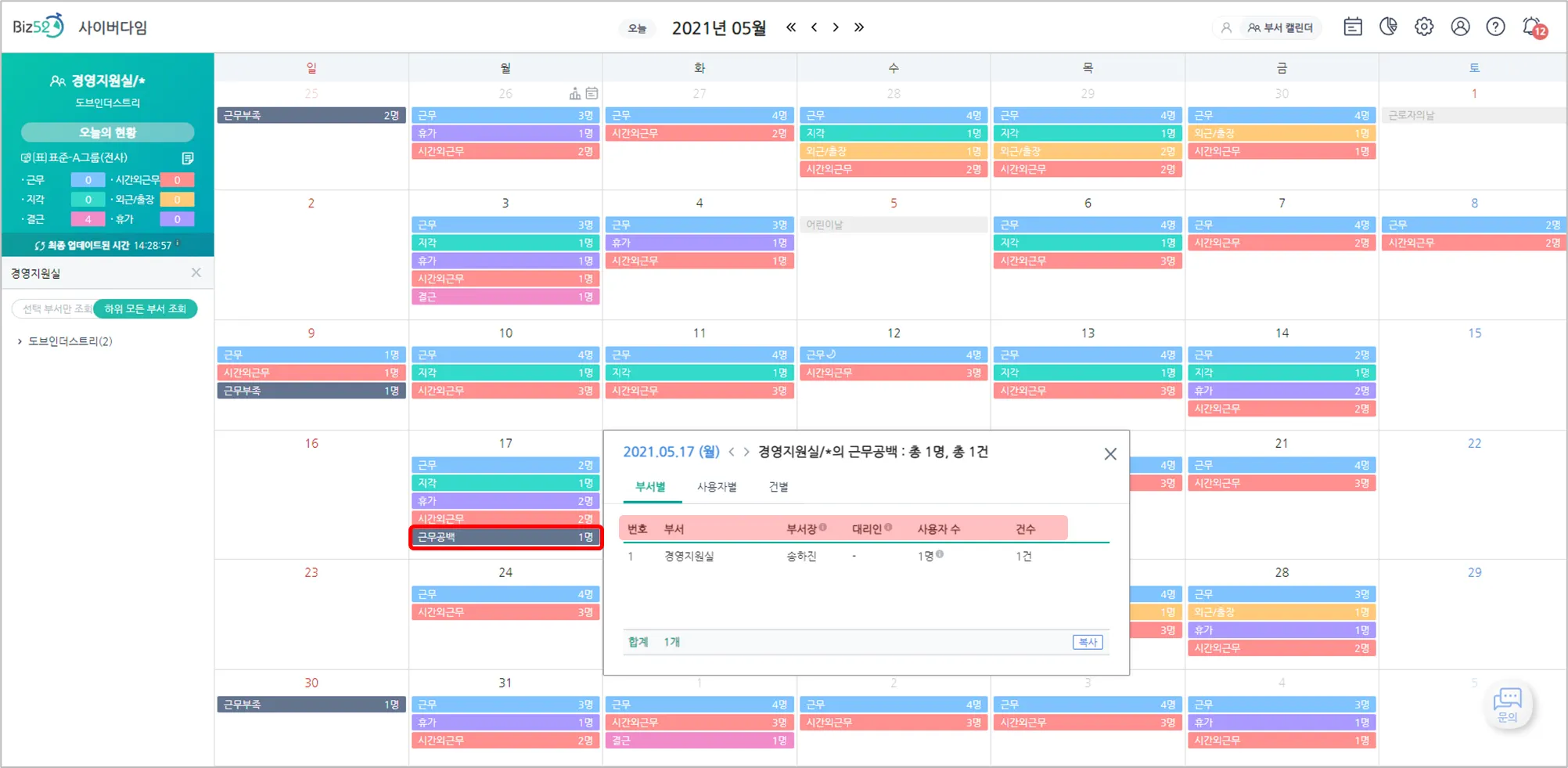Open notifications bell with badge 12
This screenshot has height=768, width=1568.
(1534, 27)
